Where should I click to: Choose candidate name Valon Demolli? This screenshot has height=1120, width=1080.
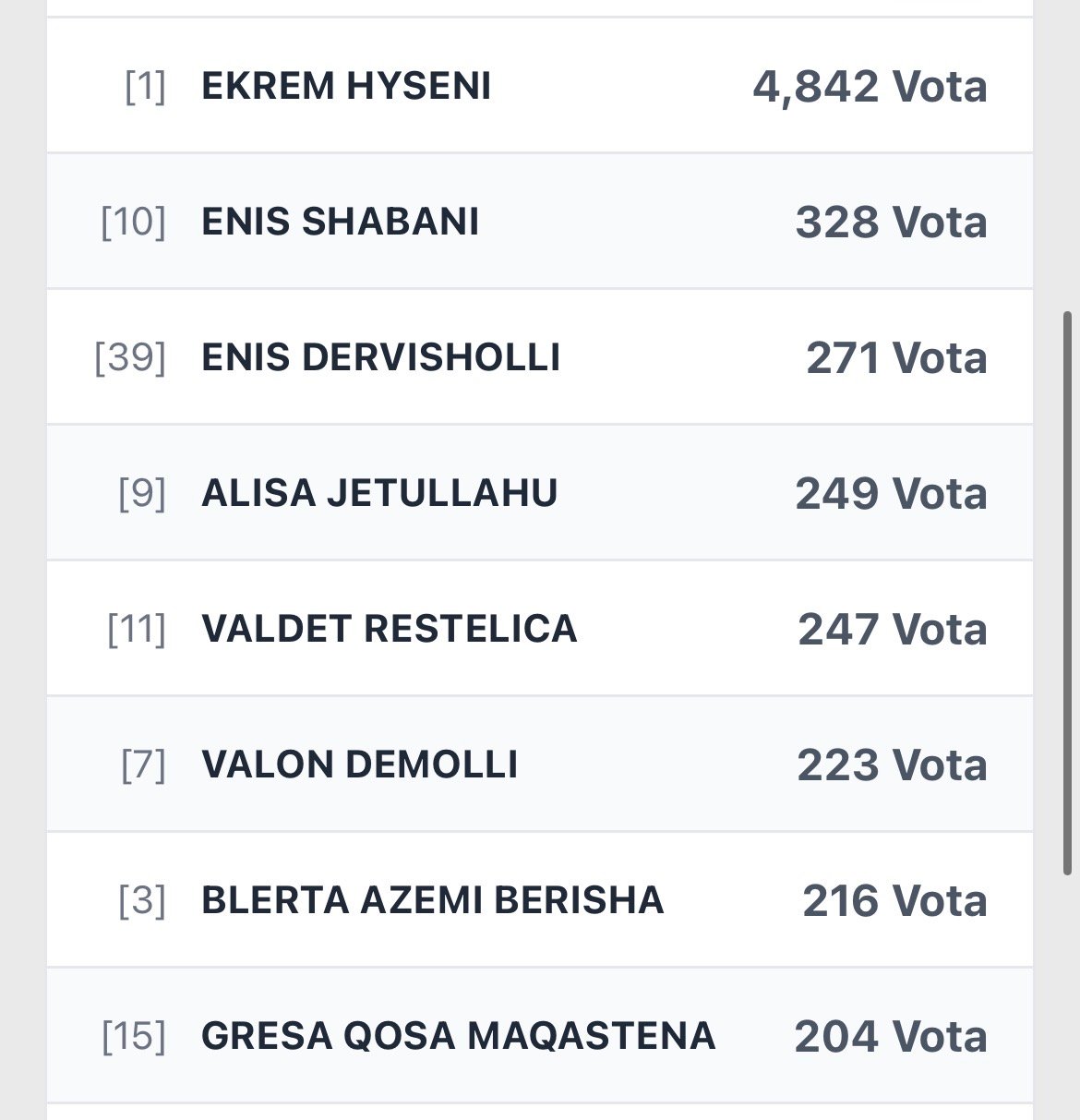pos(359,765)
